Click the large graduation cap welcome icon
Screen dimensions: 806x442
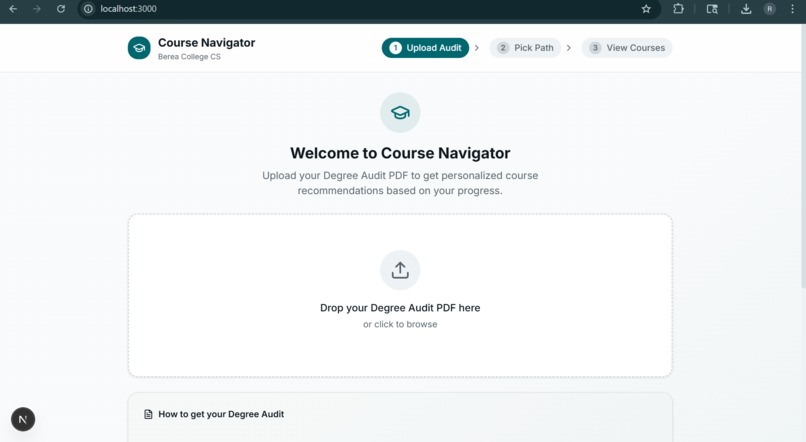pyautogui.click(x=400, y=113)
